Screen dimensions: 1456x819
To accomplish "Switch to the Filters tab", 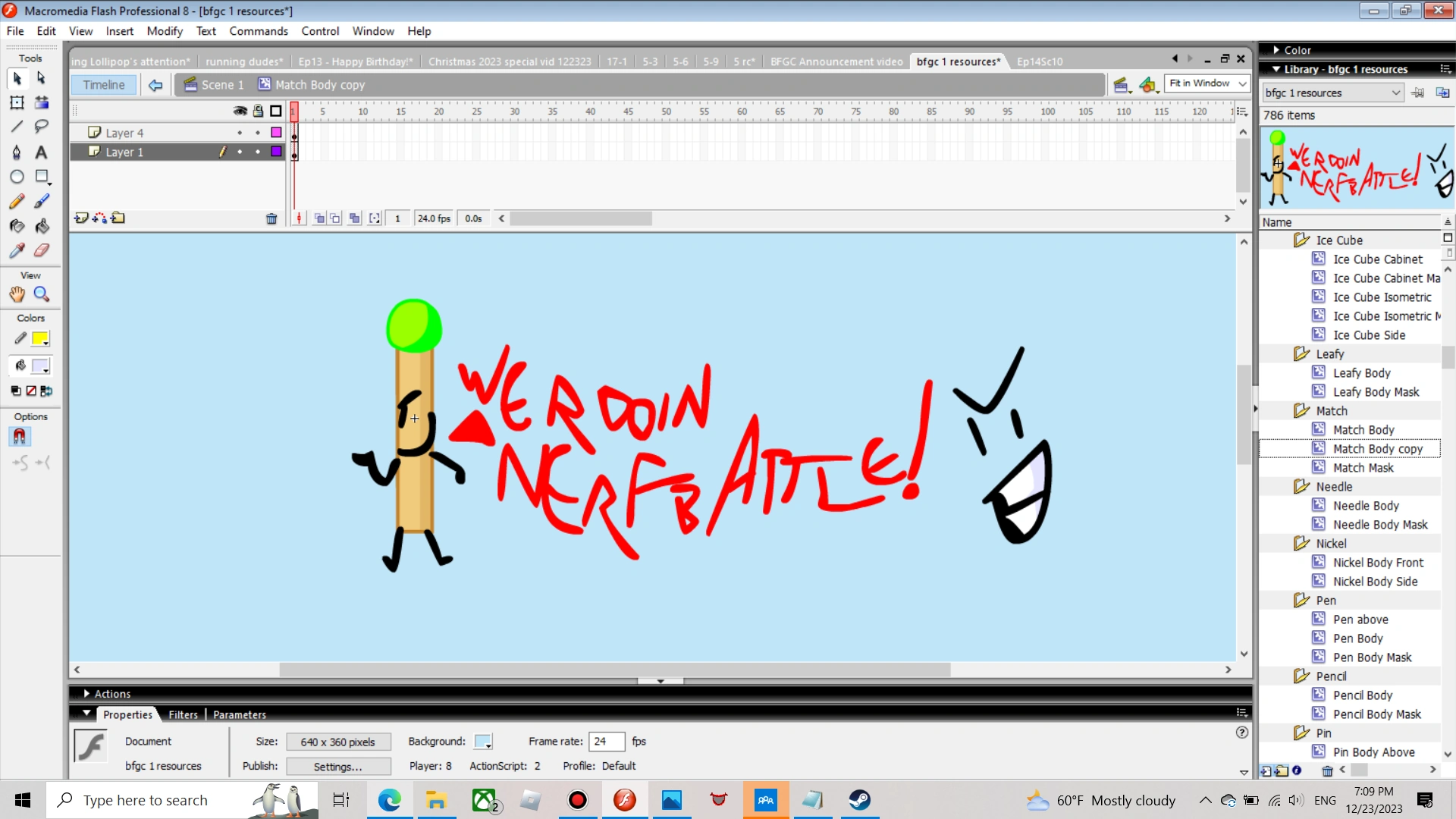I will click(183, 714).
